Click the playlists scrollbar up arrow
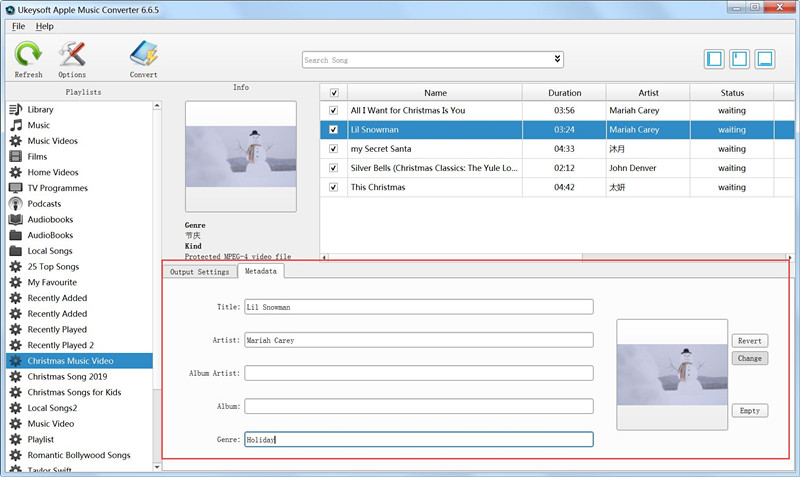 pos(157,106)
